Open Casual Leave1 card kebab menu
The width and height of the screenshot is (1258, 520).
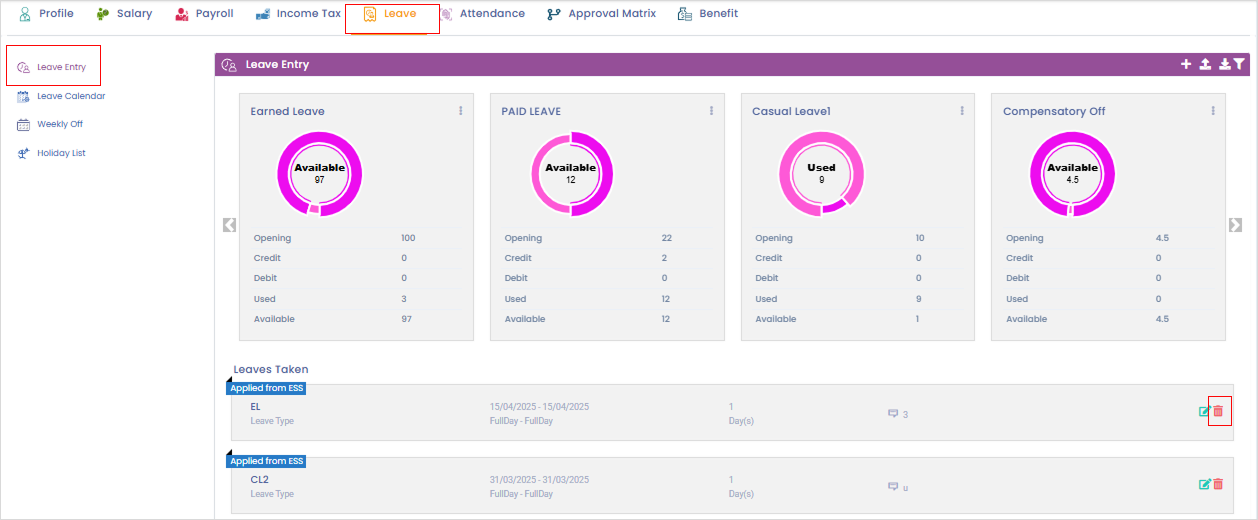[962, 111]
